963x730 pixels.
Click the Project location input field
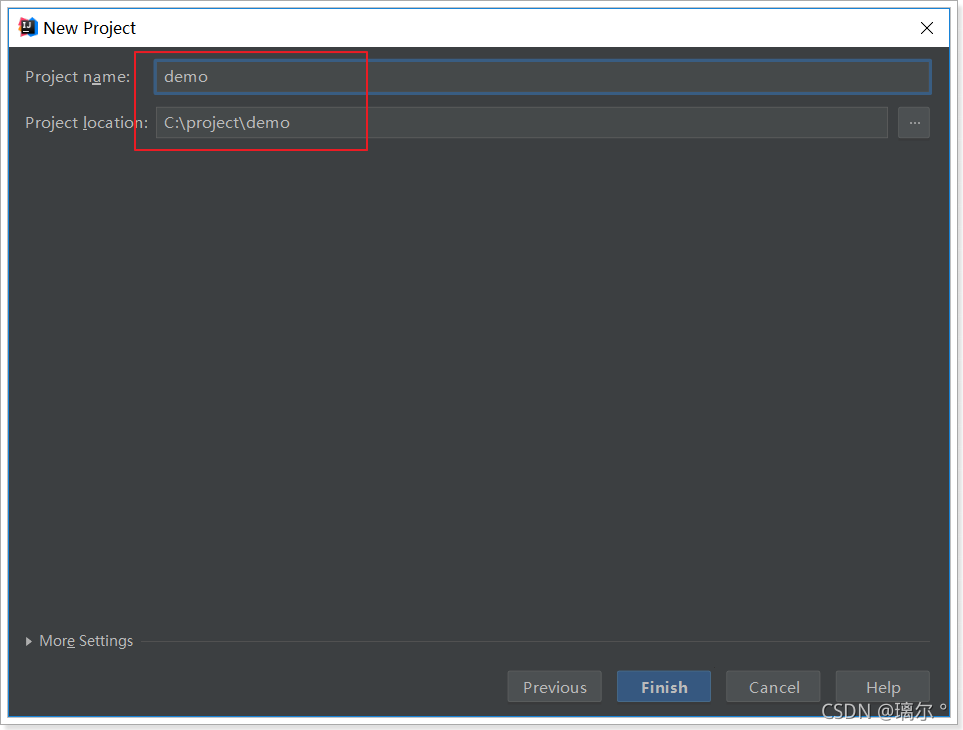[x=521, y=123]
